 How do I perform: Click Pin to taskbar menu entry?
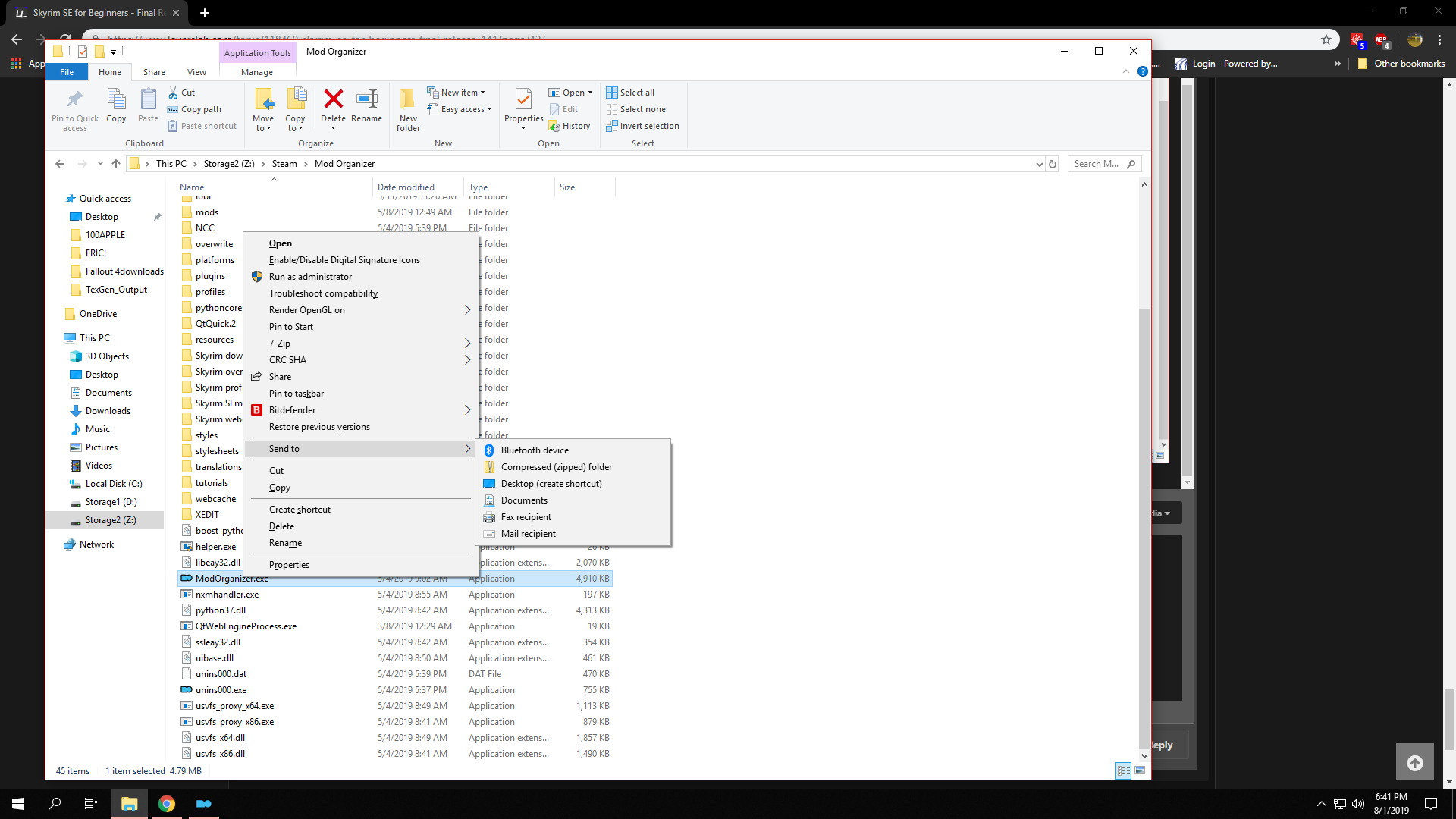pos(361,394)
